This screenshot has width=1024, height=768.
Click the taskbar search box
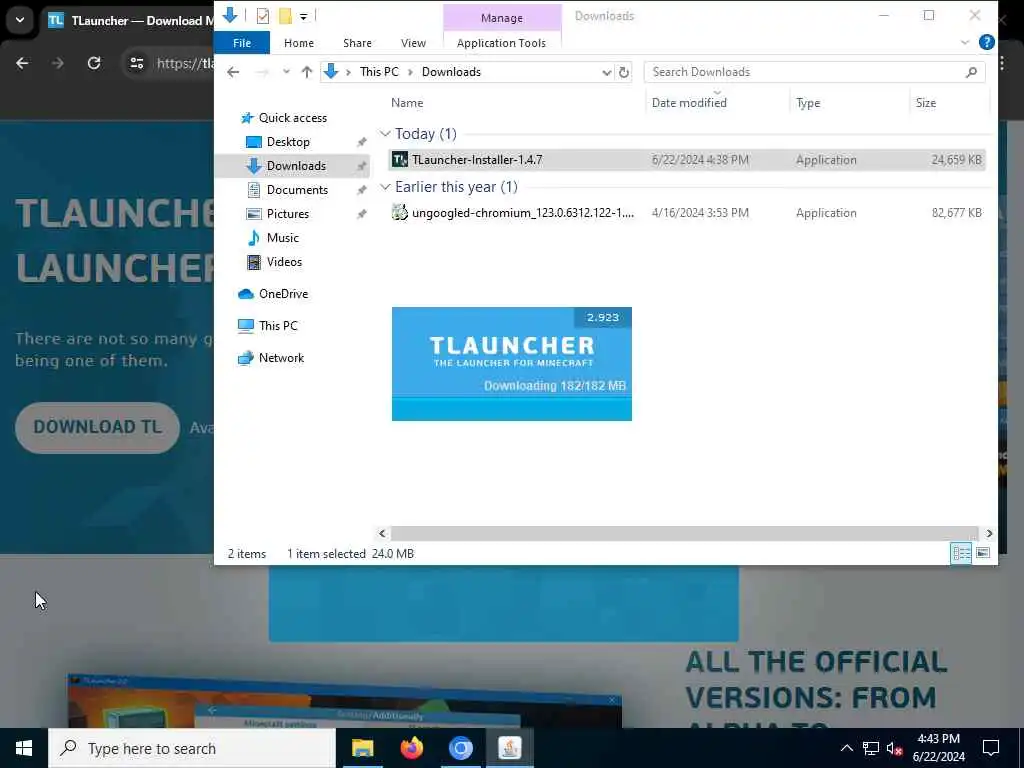[192, 748]
